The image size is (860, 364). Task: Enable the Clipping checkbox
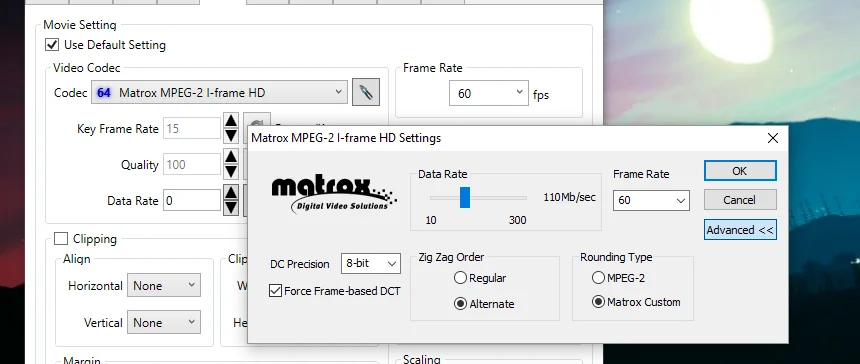pos(61,238)
